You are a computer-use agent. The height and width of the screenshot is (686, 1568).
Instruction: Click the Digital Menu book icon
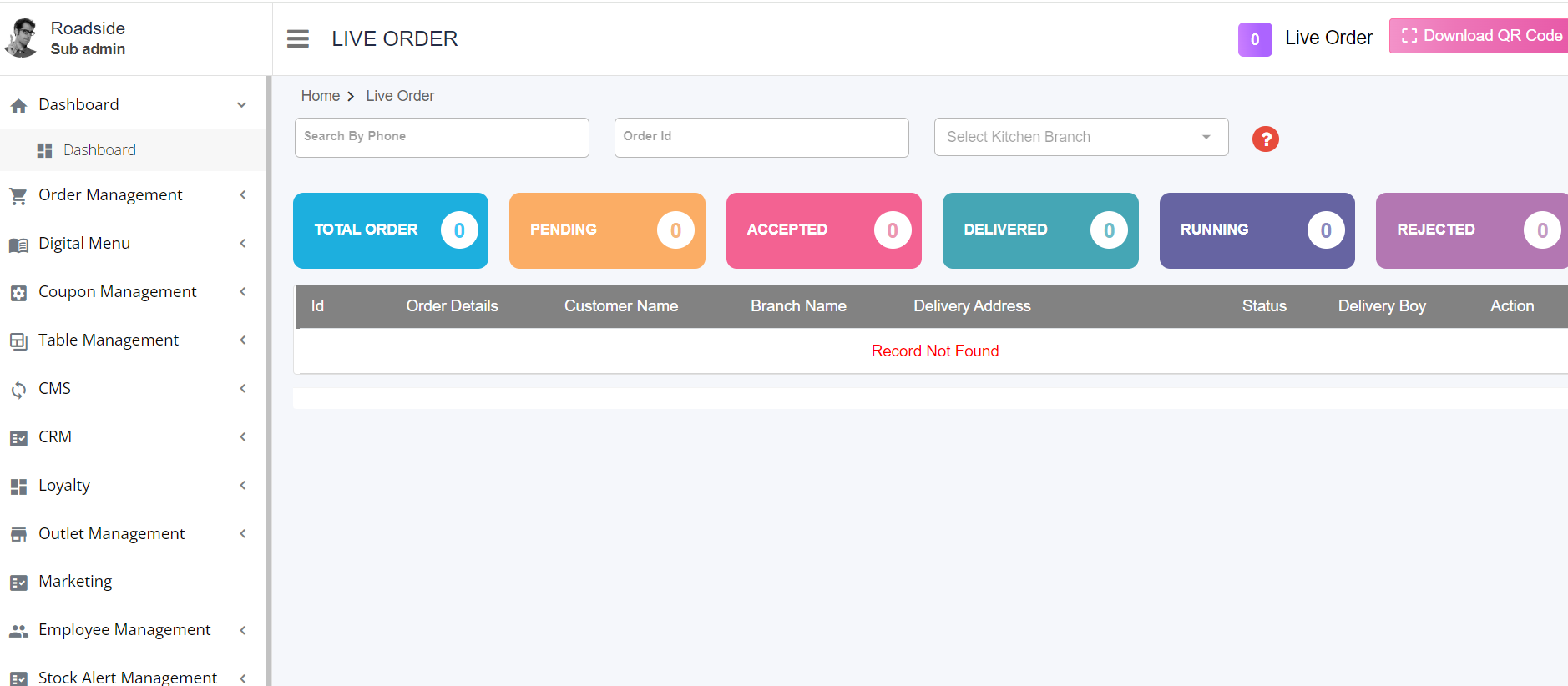click(x=18, y=245)
